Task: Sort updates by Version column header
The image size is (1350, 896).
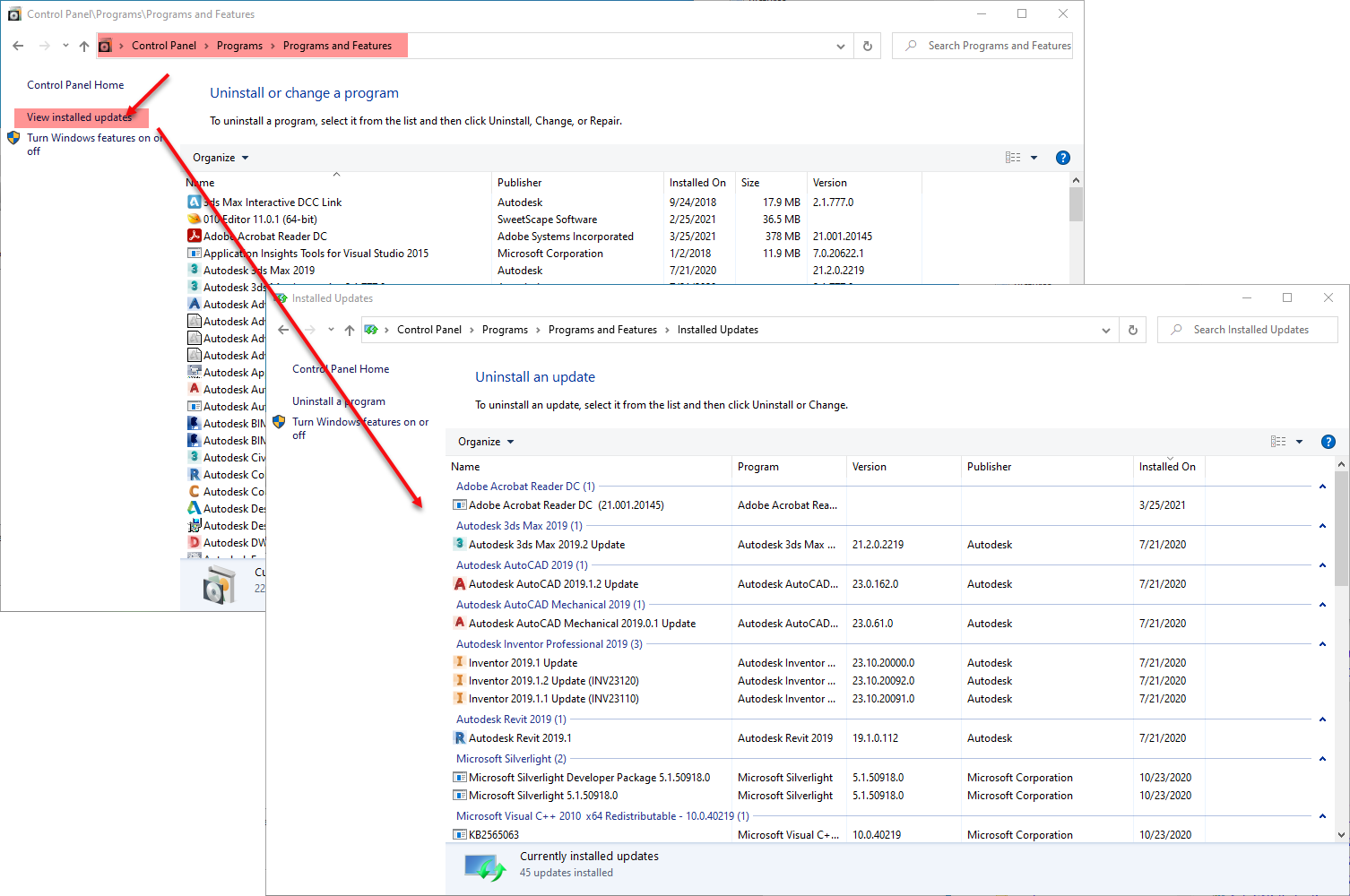Action: tap(904, 467)
